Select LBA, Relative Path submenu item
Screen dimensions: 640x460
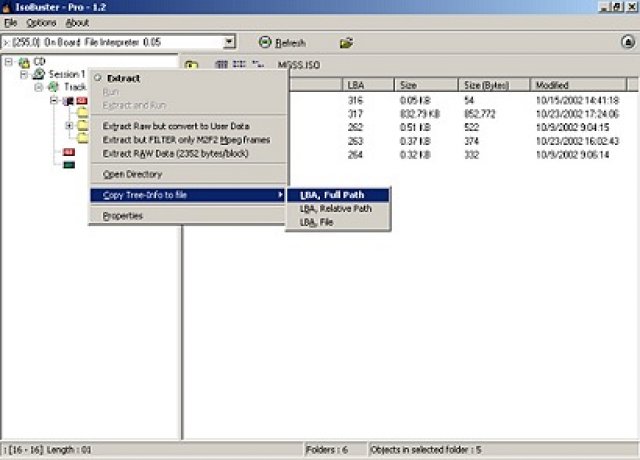[x=338, y=209]
